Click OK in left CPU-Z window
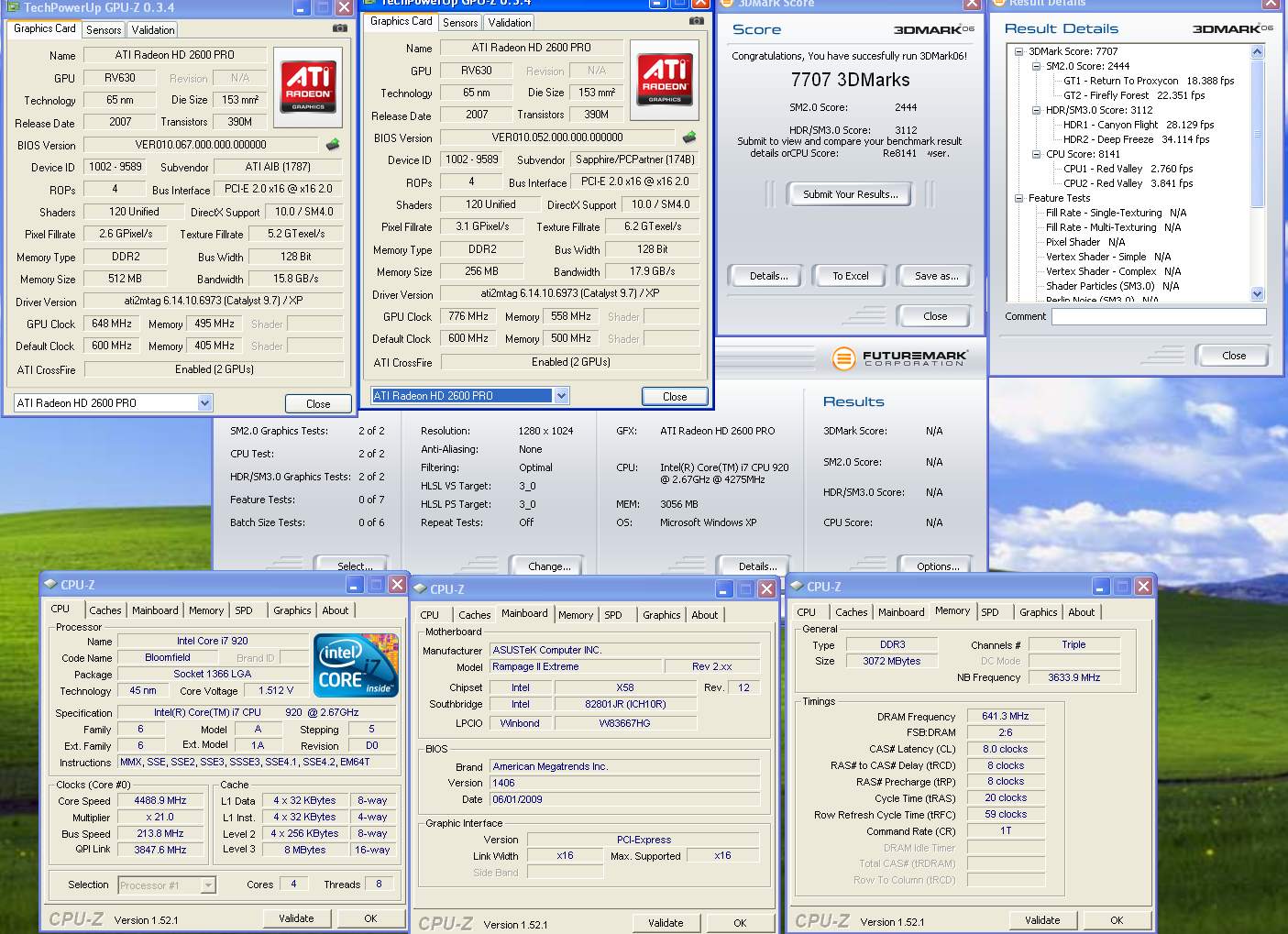This screenshot has width=1288, height=934. [x=370, y=918]
